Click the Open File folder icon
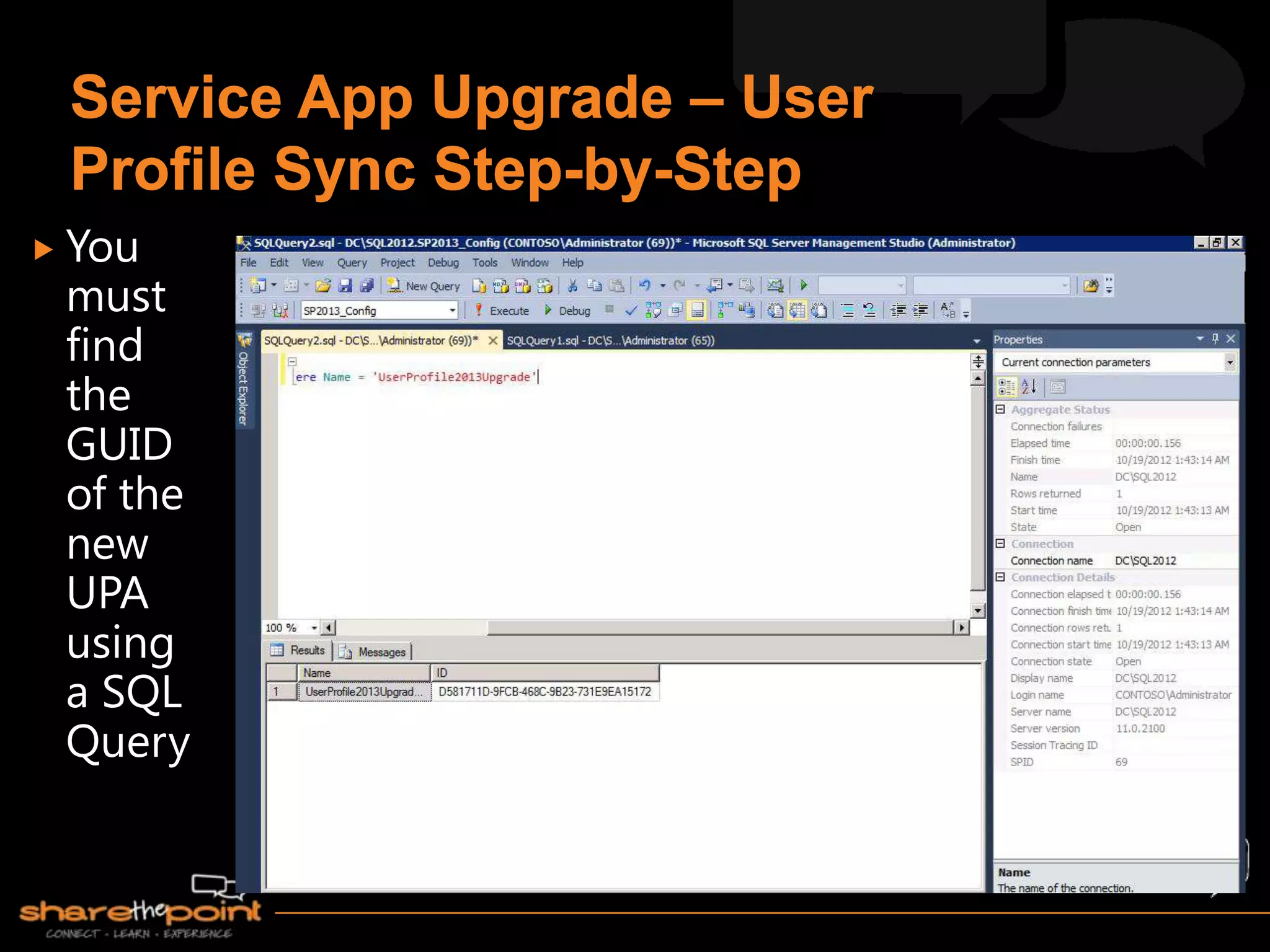 click(322, 286)
